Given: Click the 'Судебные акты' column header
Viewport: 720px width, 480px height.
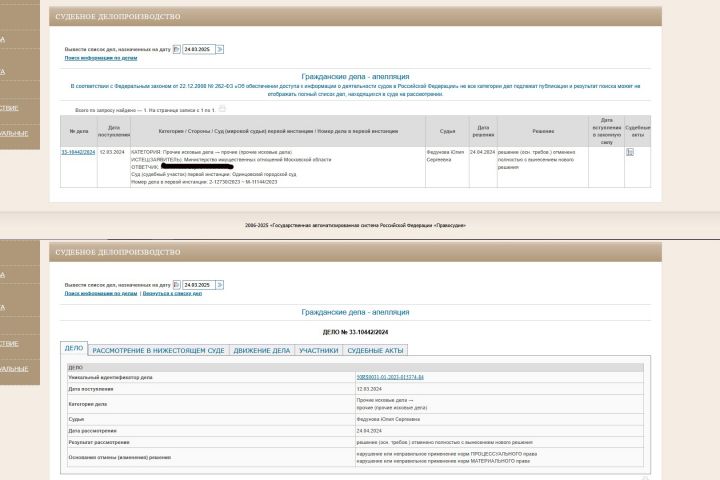Looking at the screenshot, I should pyautogui.click(x=638, y=131).
